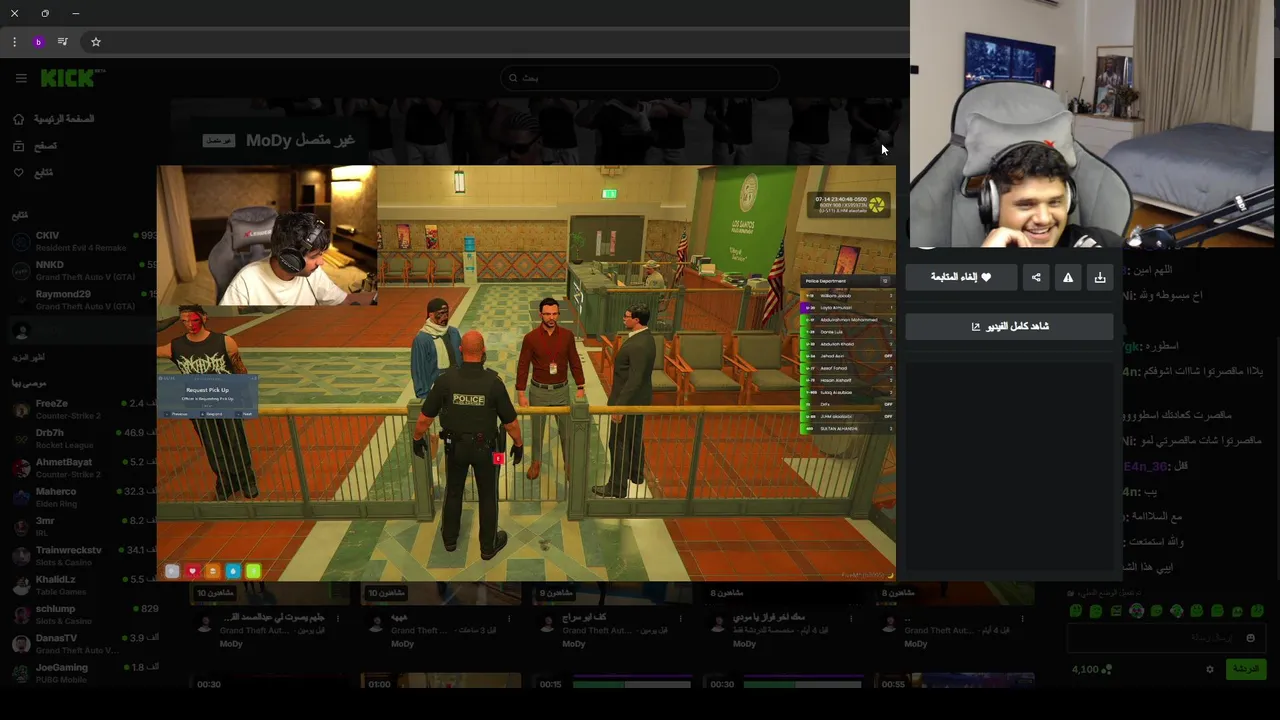The width and height of the screenshot is (1280, 720).
Task: Click MoDy channel name in header
Action: 268,140
